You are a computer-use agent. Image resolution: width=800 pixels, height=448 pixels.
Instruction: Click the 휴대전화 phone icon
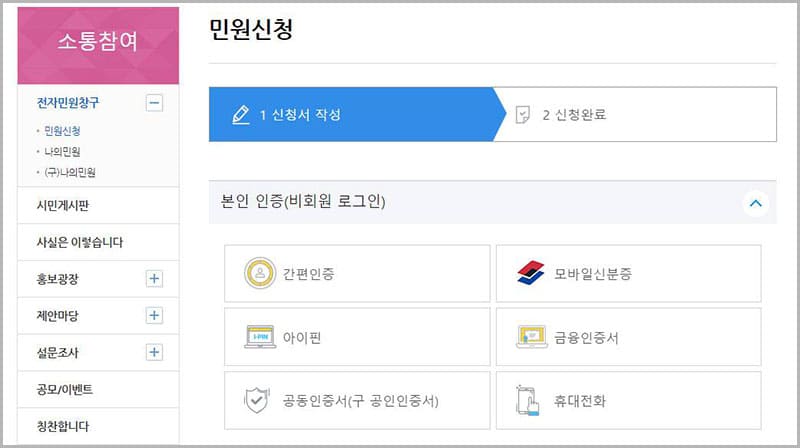coord(529,401)
